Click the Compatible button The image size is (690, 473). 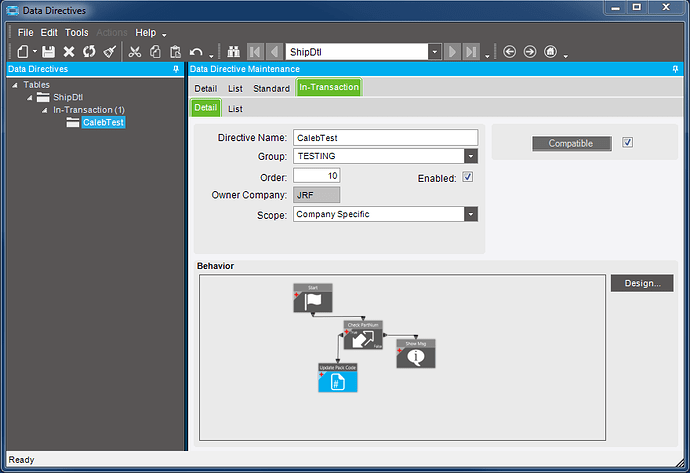[x=572, y=143]
